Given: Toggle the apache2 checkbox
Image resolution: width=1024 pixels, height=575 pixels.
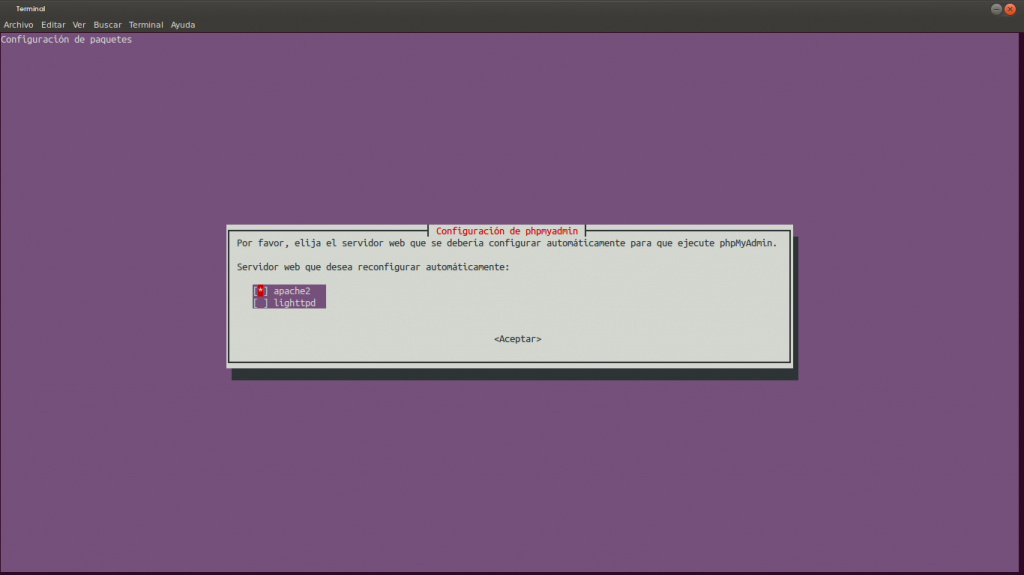Looking at the screenshot, I should (x=261, y=291).
